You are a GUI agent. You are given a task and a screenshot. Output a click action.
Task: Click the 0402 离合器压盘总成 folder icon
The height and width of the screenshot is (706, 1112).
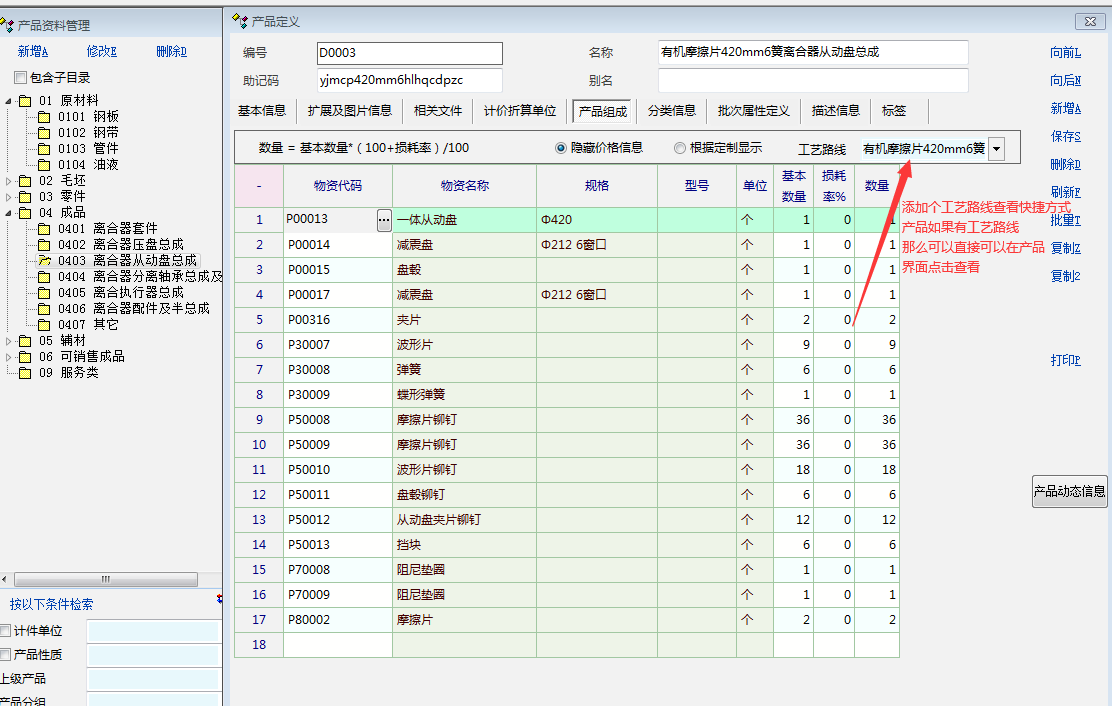click(44, 245)
